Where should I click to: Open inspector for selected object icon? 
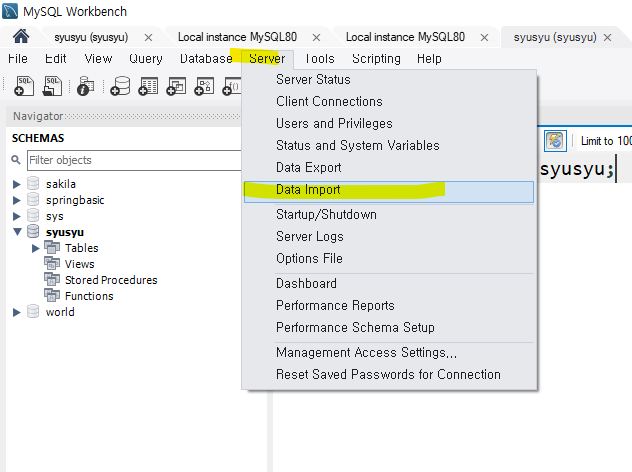click(85, 86)
